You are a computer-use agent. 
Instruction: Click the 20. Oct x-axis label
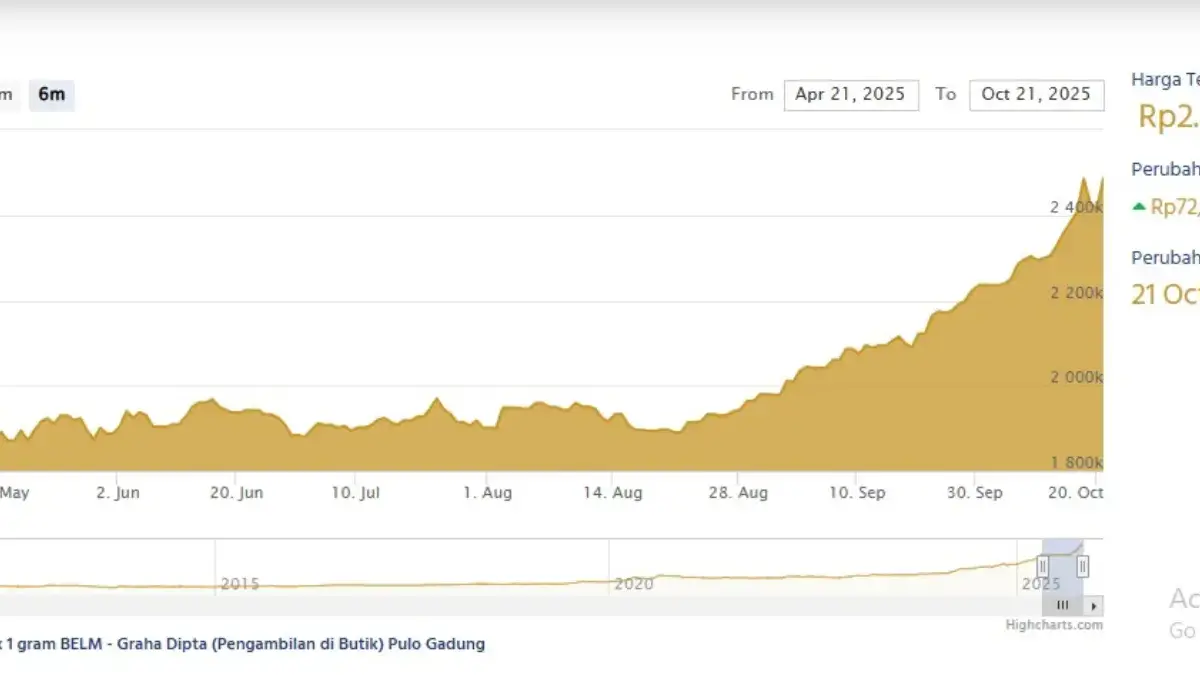(1074, 493)
